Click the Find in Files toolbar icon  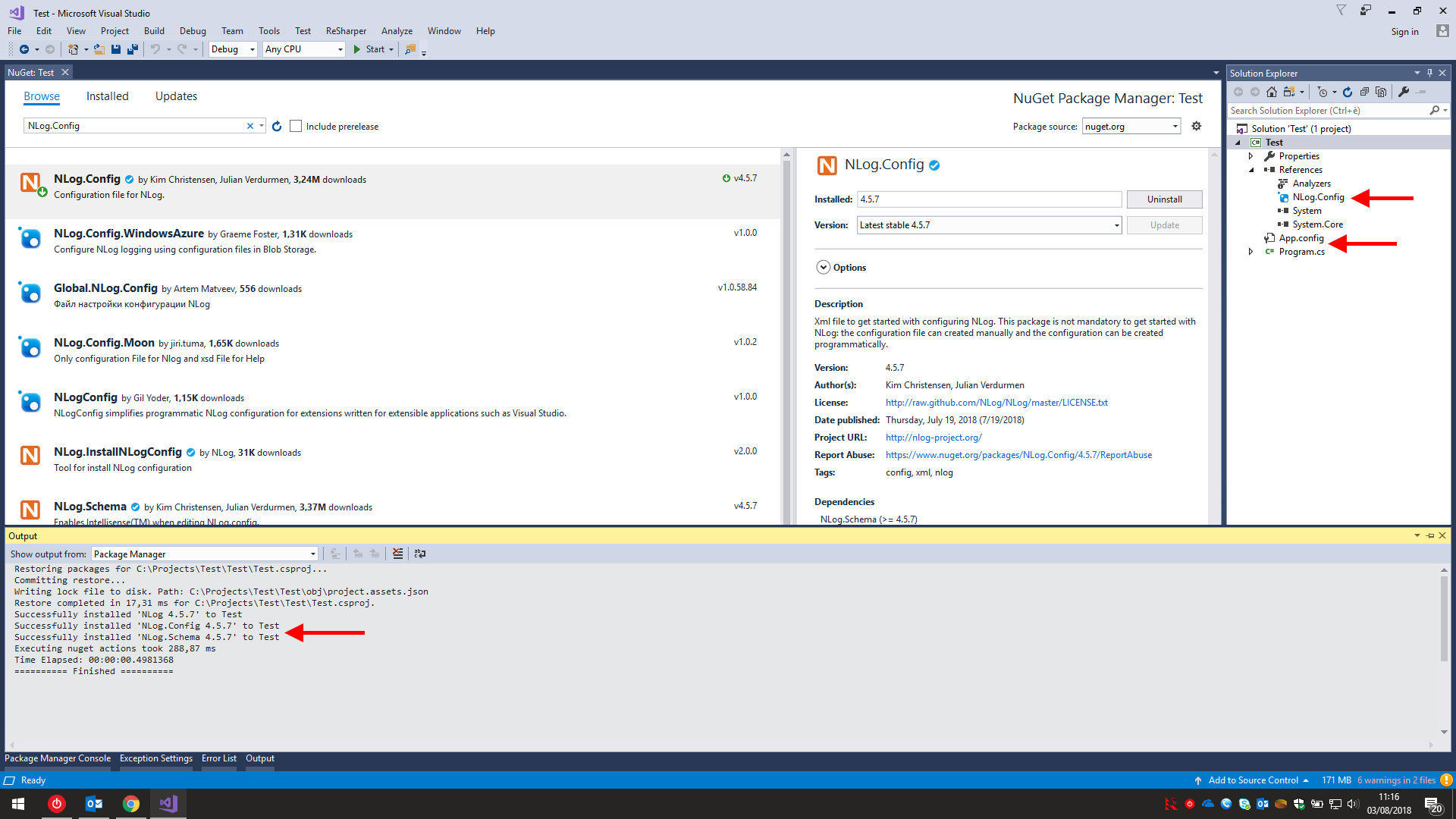click(x=410, y=49)
